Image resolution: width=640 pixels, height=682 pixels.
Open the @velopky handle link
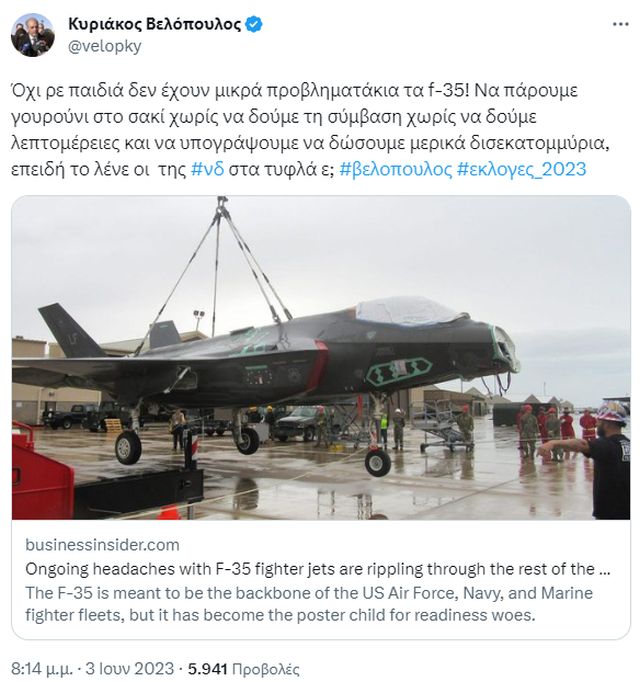click(x=105, y=46)
